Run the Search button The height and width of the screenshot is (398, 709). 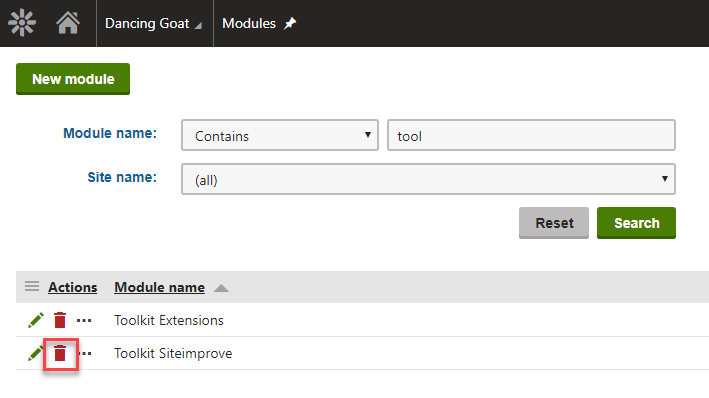(636, 223)
